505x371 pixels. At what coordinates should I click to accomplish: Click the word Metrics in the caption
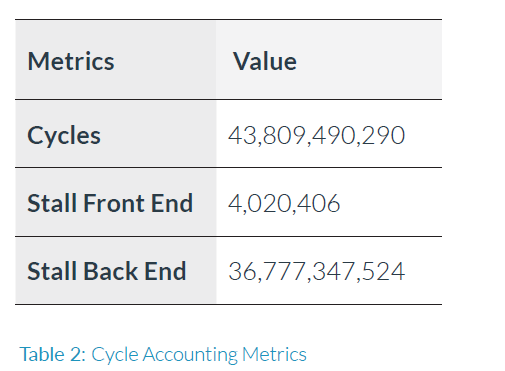pyautogui.click(x=274, y=354)
